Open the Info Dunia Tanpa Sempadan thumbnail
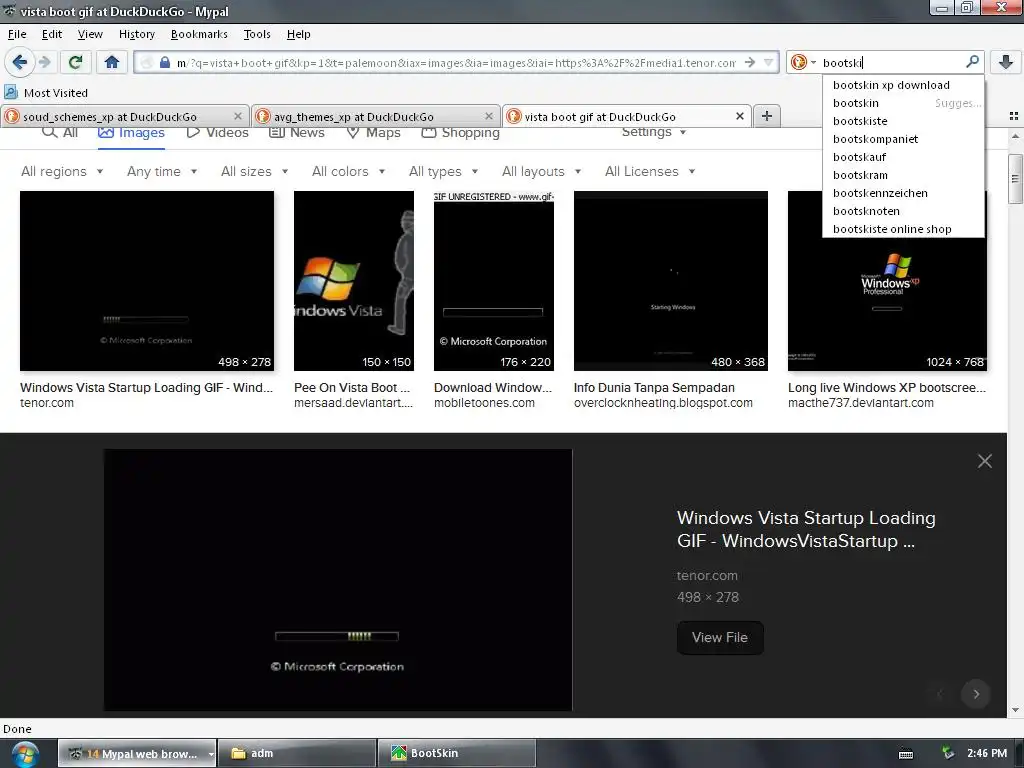Viewport: 1024px width, 768px height. [x=671, y=281]
